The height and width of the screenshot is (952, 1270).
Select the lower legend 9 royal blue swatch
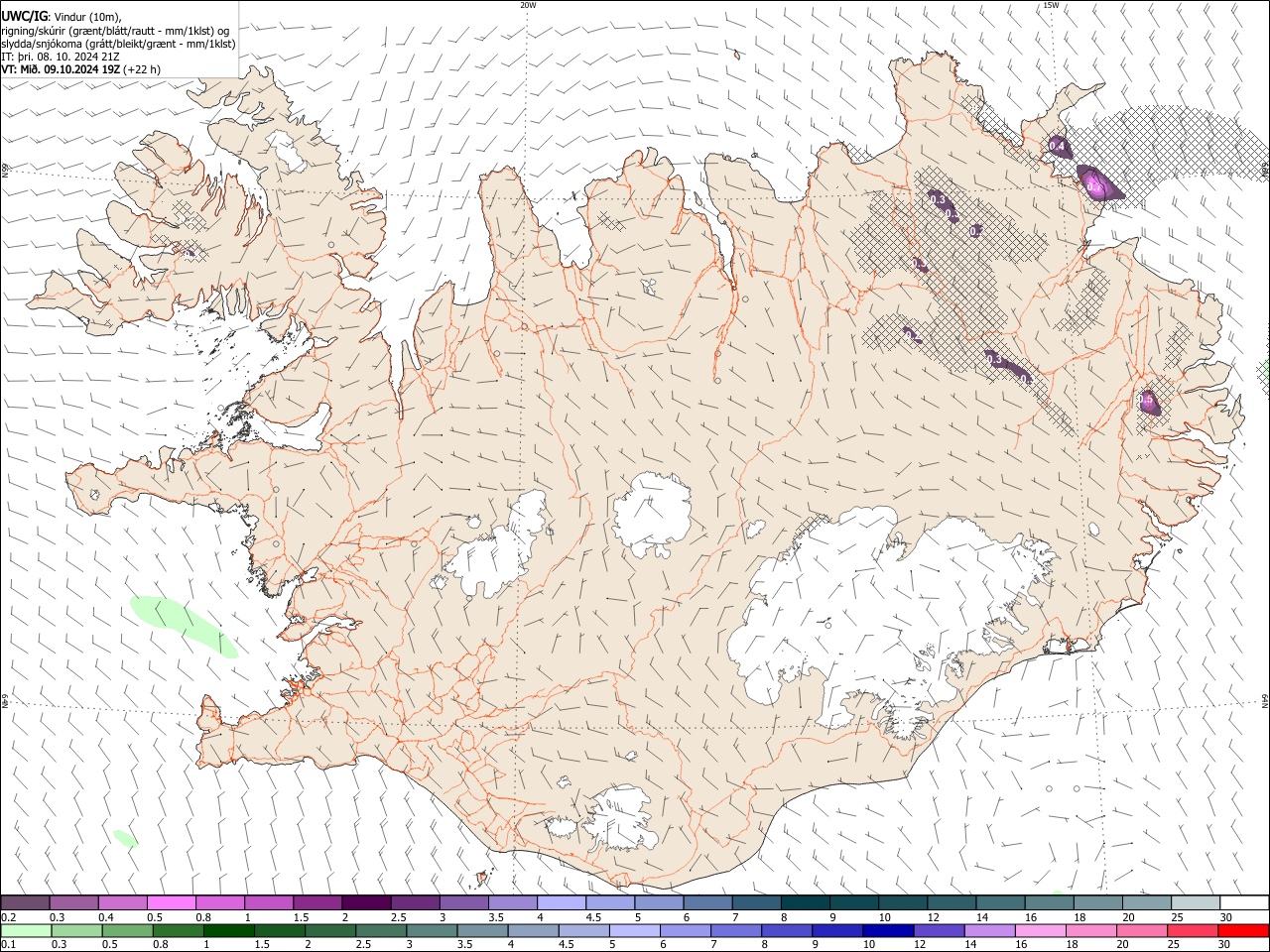pos(837,930)
